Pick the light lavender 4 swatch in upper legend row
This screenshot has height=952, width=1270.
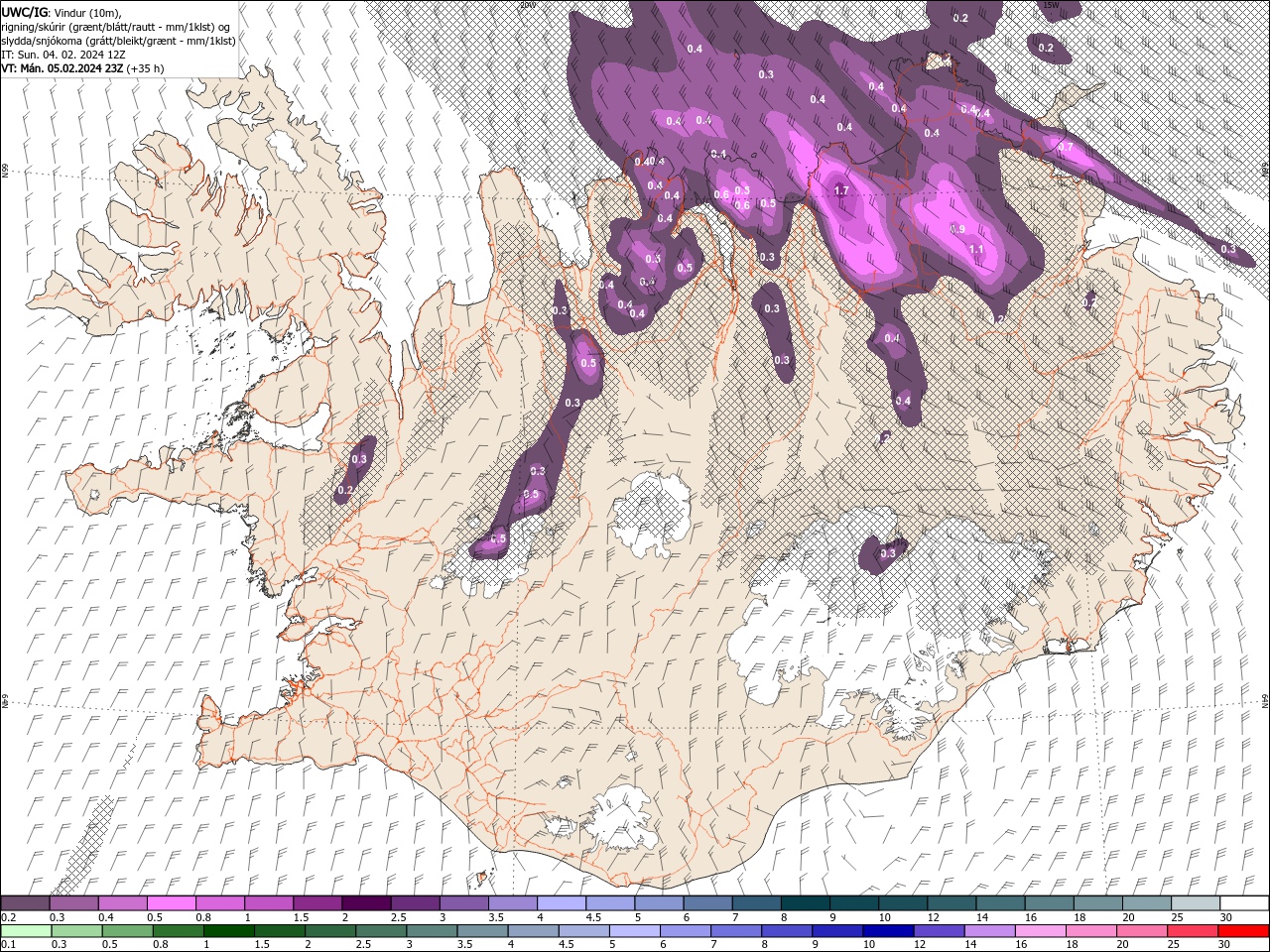pyautogui.click(x=562, y=903)
